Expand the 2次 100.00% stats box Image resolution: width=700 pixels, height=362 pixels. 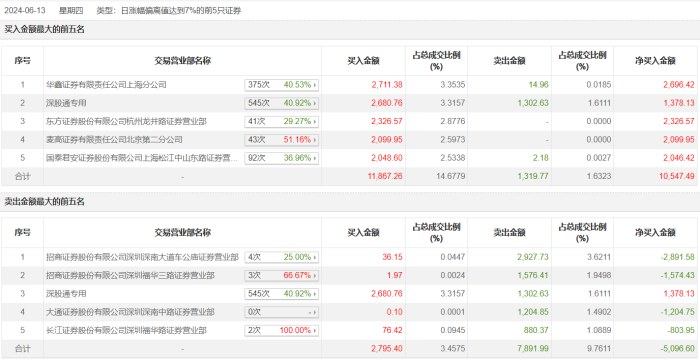point(282,330)
